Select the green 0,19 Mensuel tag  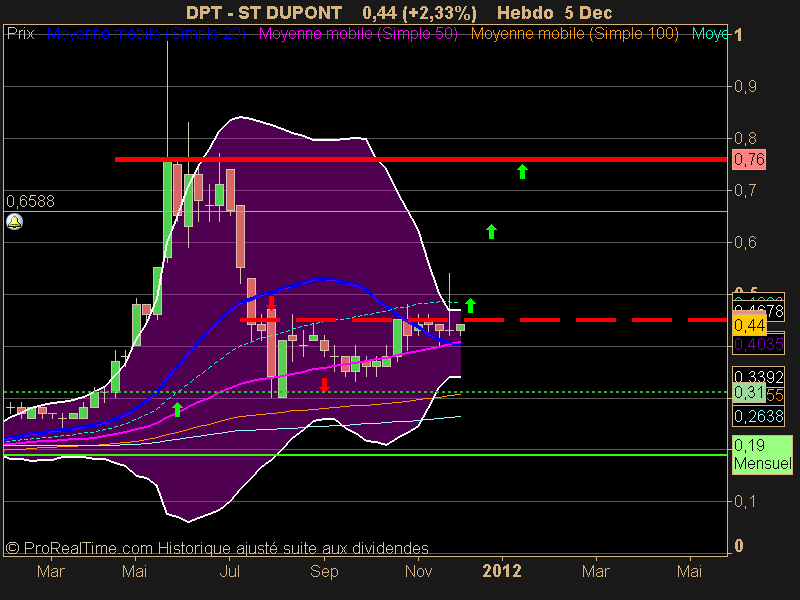762,455
